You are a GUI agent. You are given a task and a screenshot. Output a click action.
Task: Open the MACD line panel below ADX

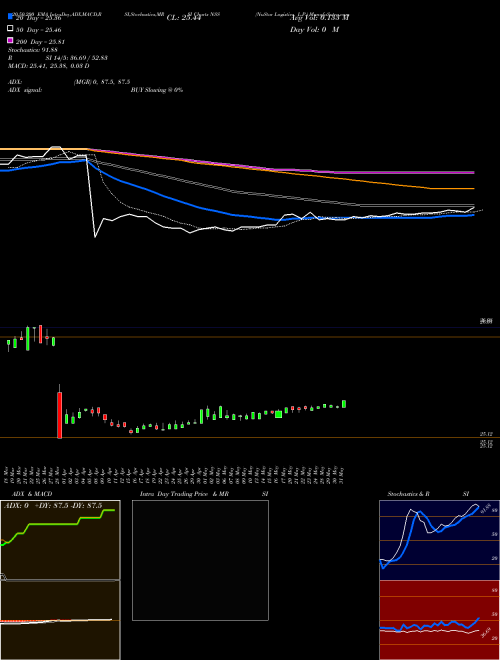60,620
